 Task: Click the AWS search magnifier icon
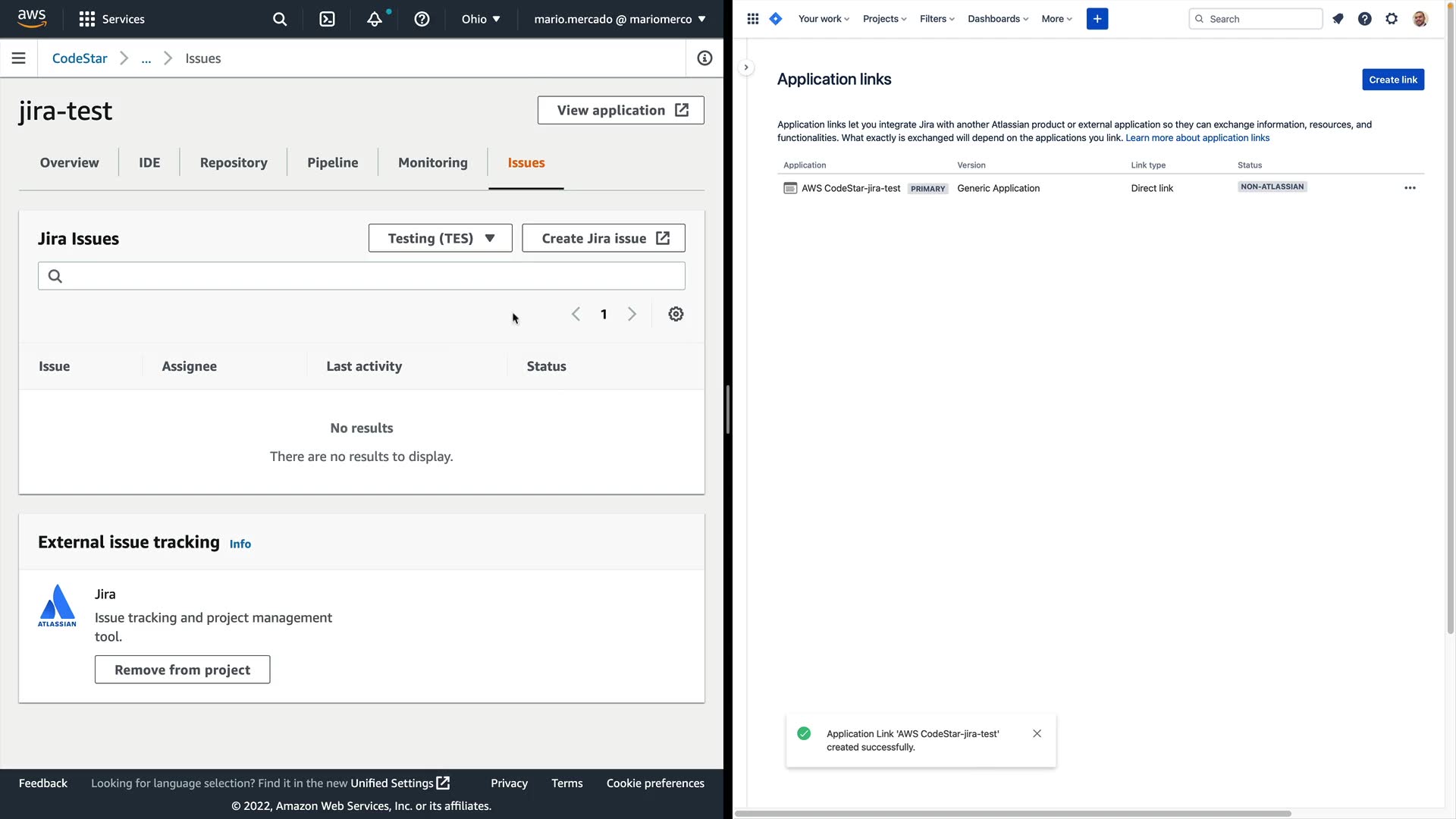[280, 19]
